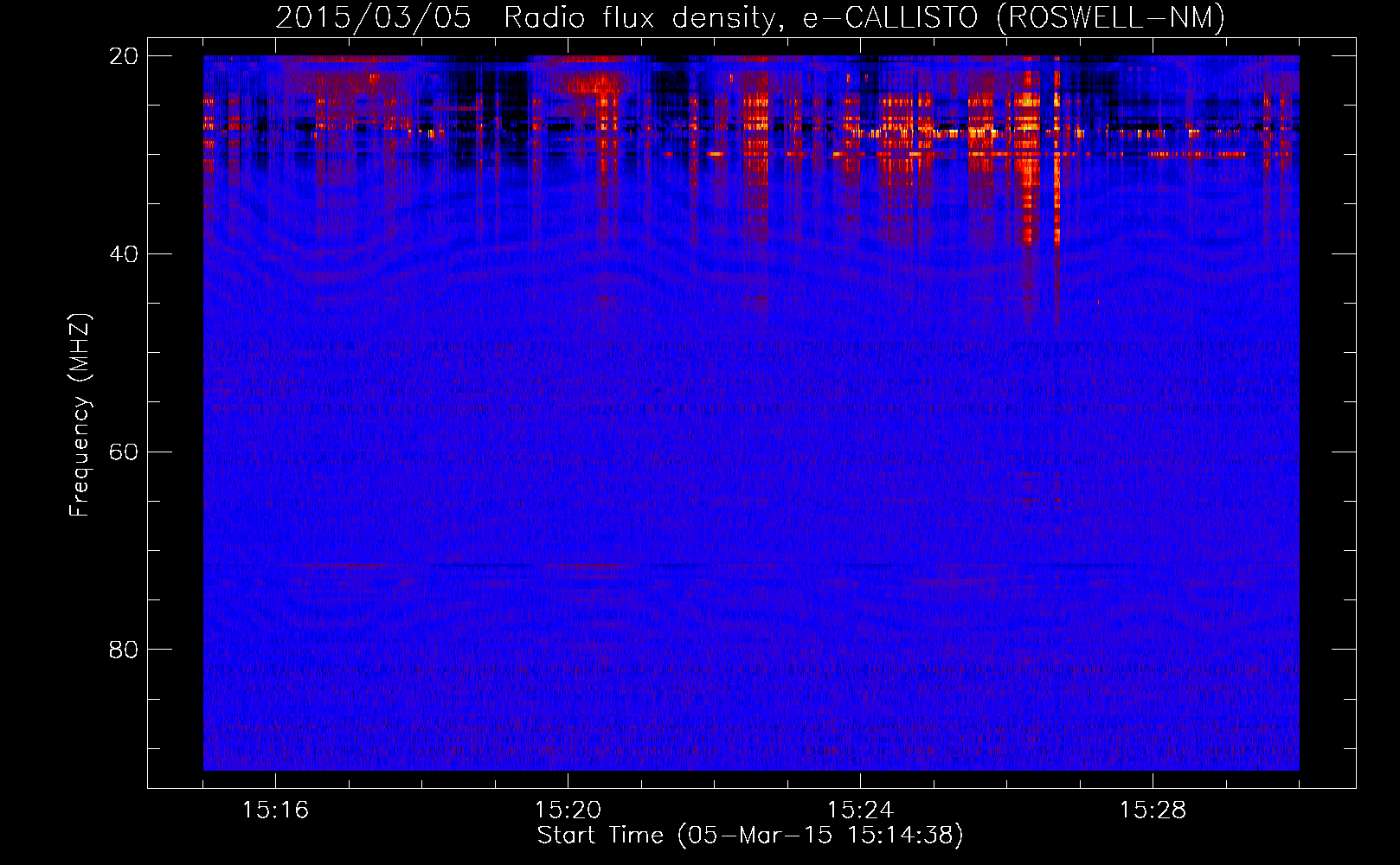Click the 20 frequency tick label
This screenshot has width=1400, height=865.
(125, 56)
